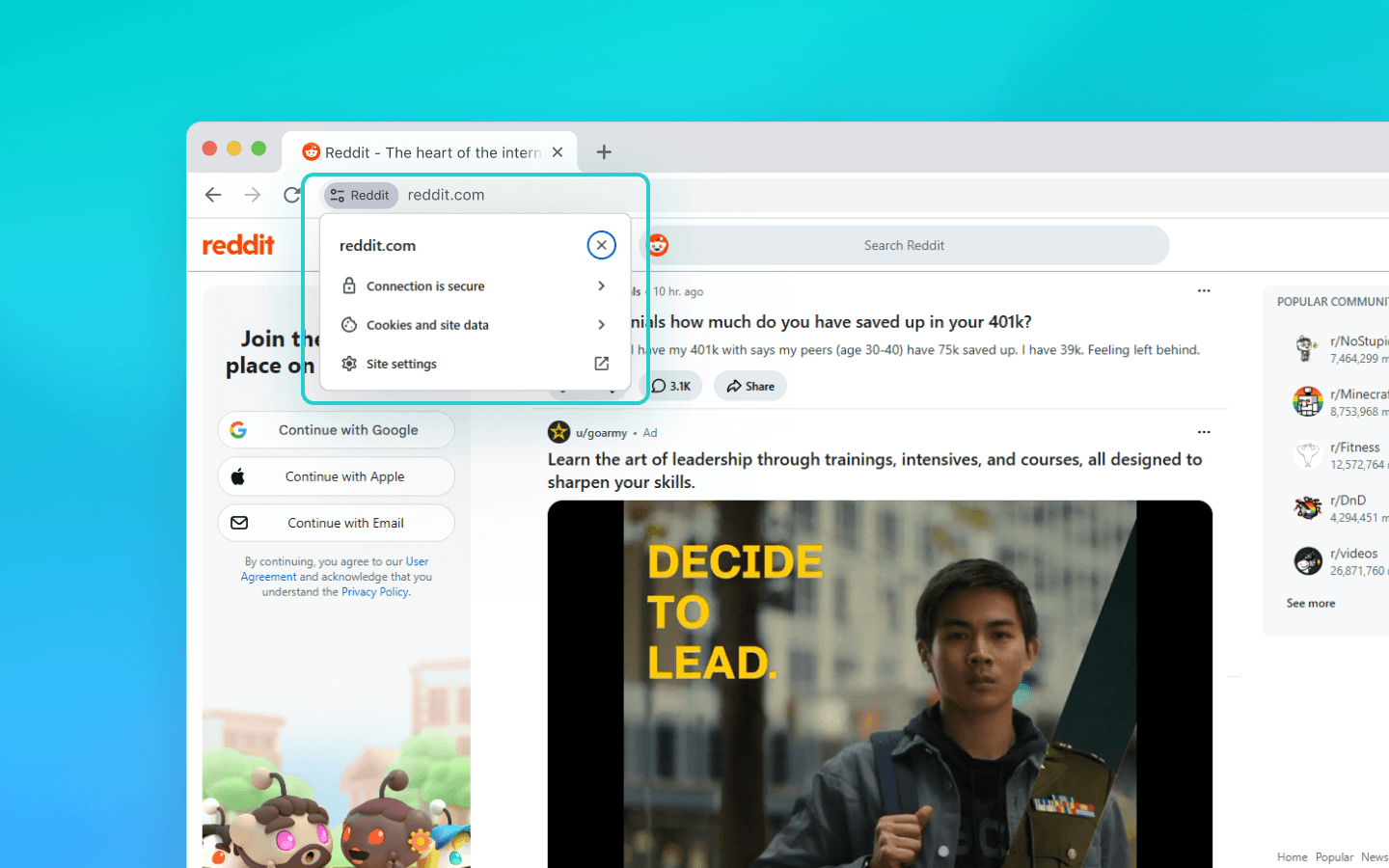Click the r/Fitness community avatar
Image resolution: width=1389 pixels, height=868 pixels.
pos(1307,454)
